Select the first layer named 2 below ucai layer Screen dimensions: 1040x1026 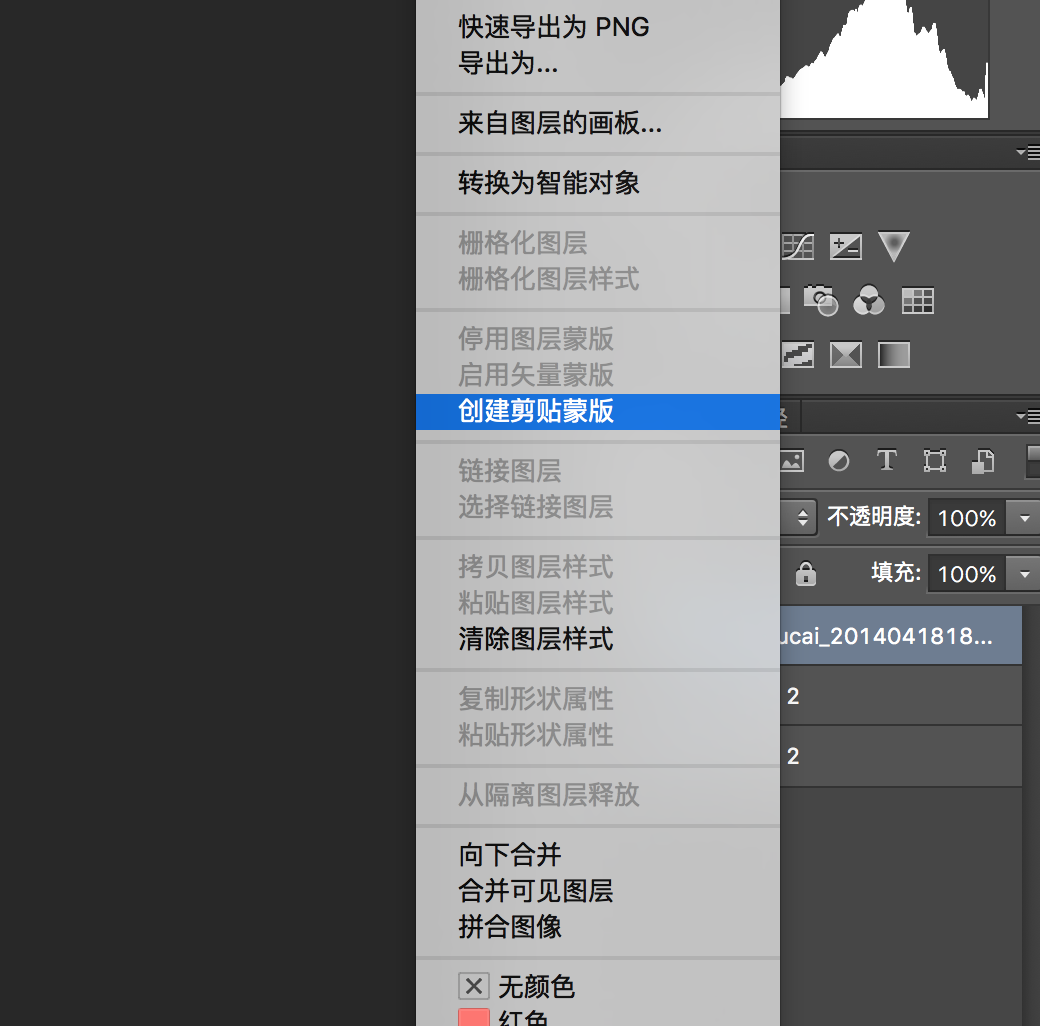pos(901,696)
